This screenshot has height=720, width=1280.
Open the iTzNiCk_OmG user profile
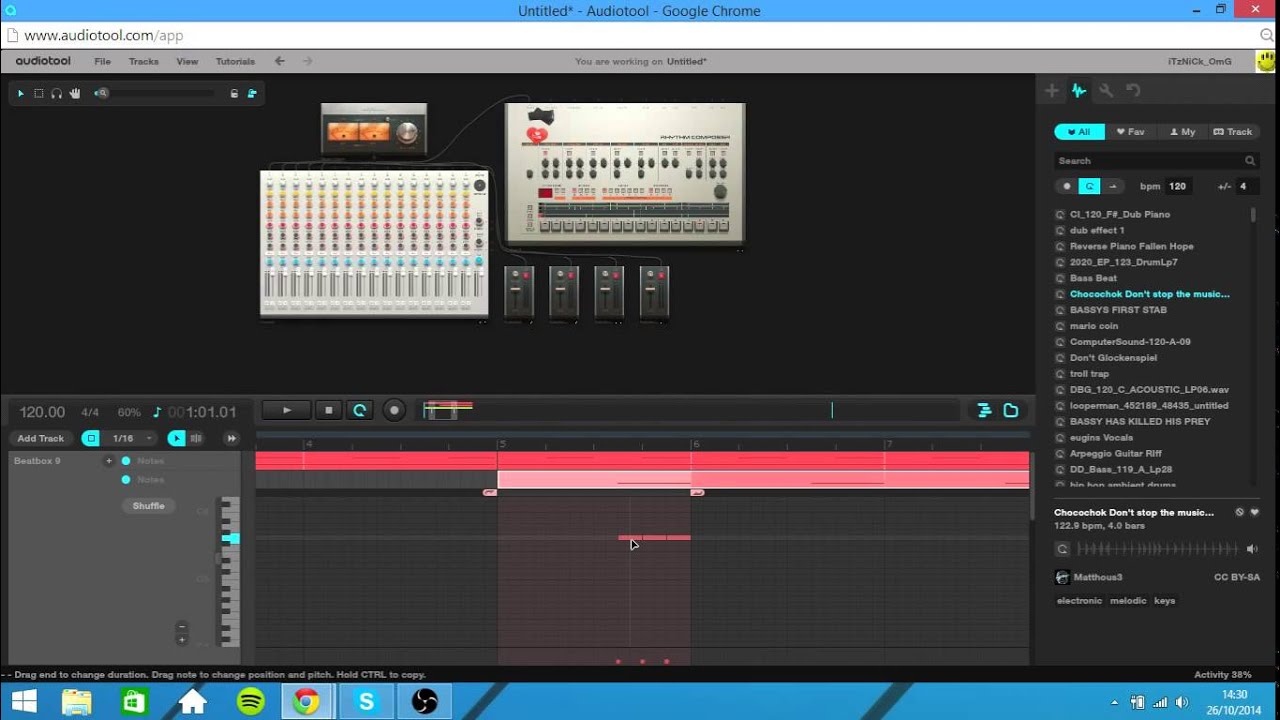click(1199, 61)
